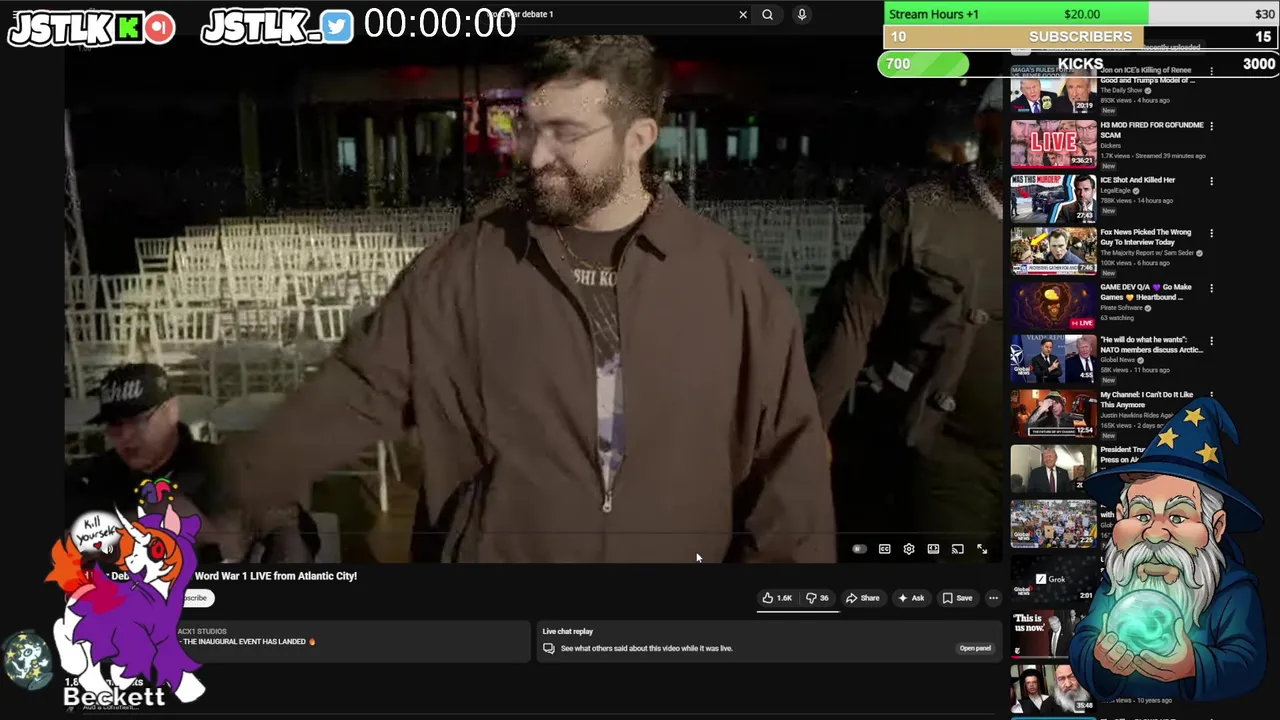Viewport: 1280px width, 720px height.
Task: Click Global News NATO thumbnail
Action: [1053, 359]
